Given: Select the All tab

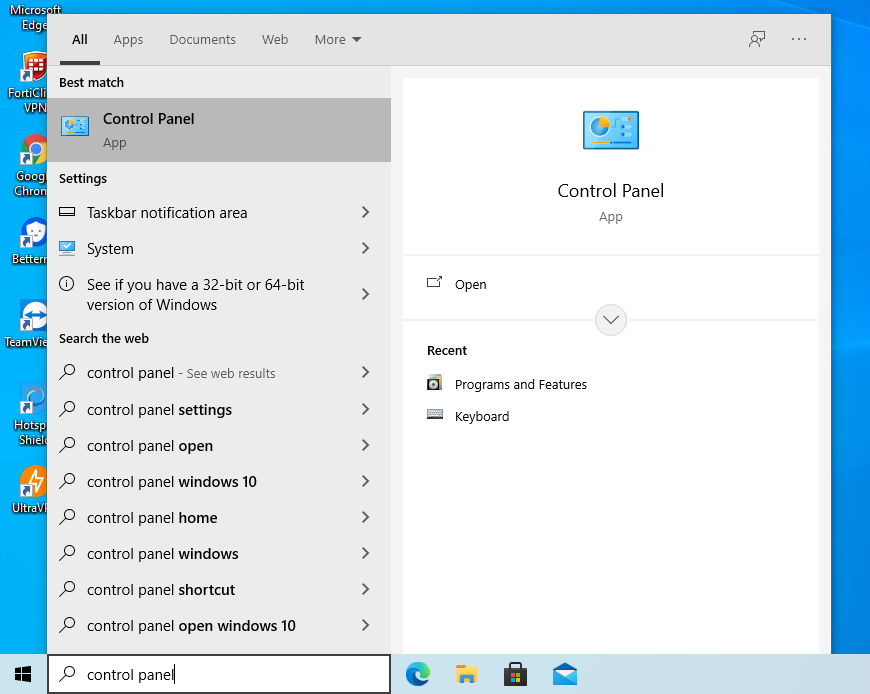Looking at the screenshot, I should [80, 39].
